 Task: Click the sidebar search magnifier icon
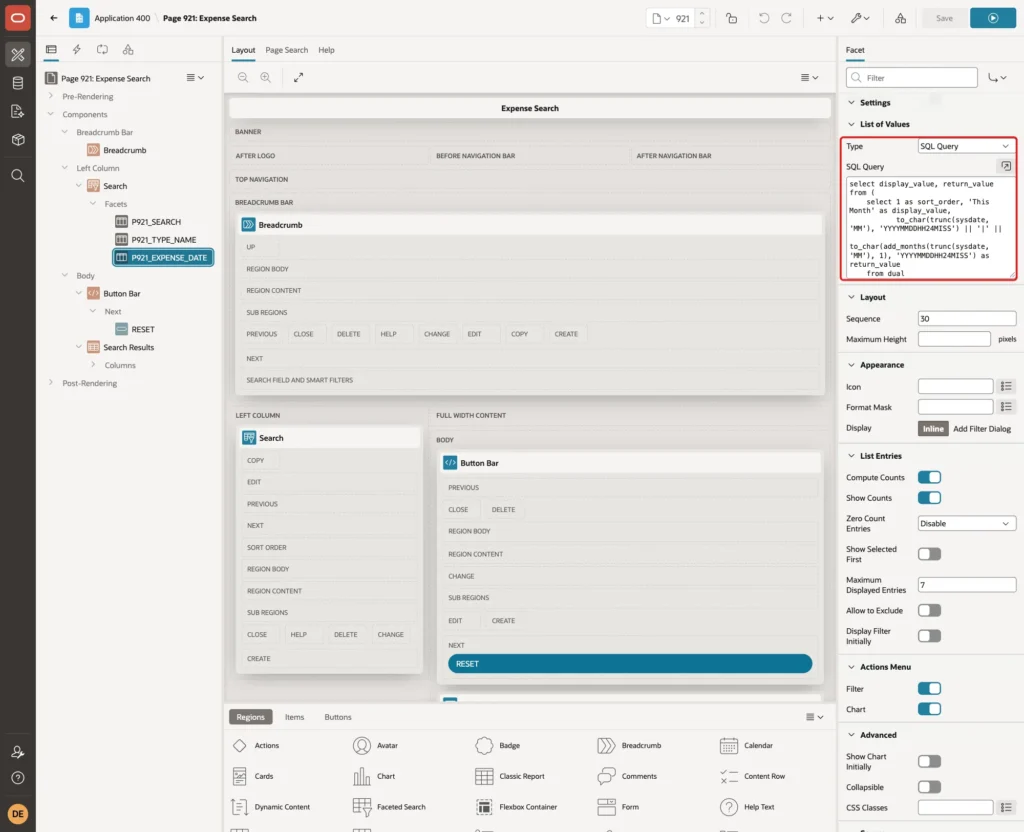(x=18, y=176)
